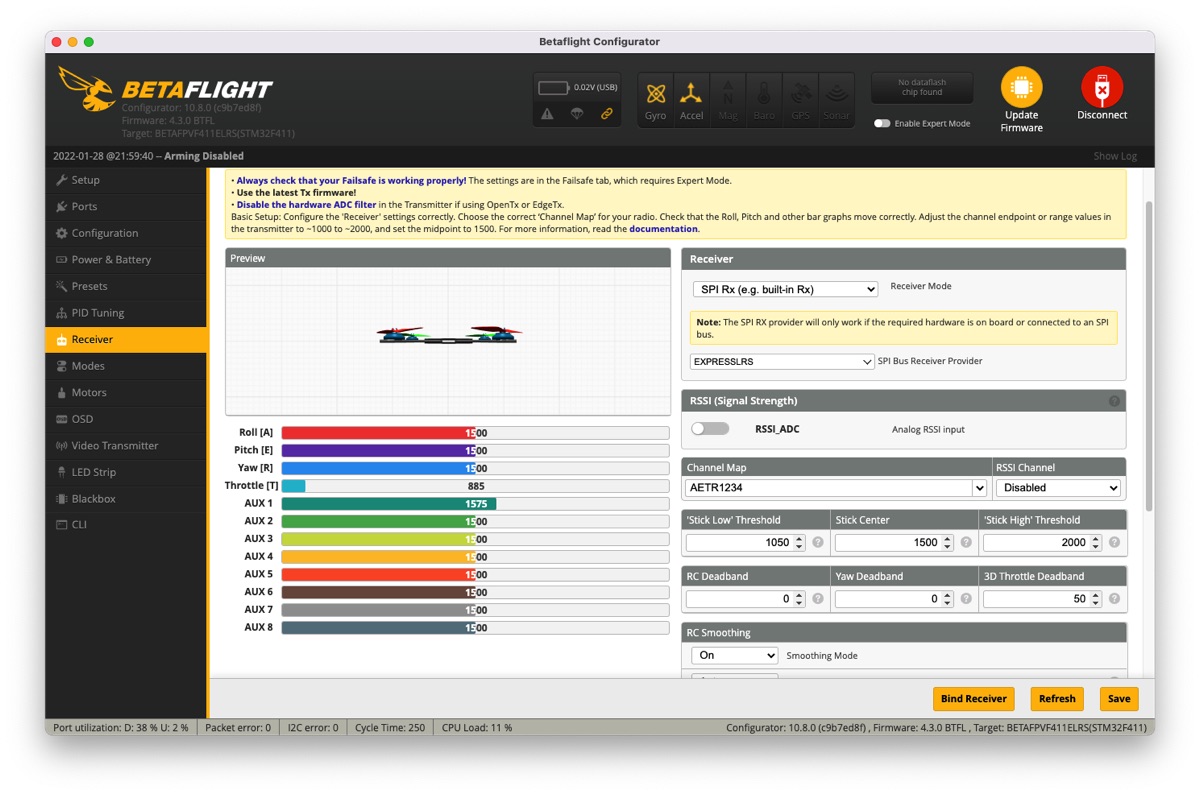Image resolution: width=1200 pixels, height=795 pixels.
Task: Click the AUX 1 channel bar
Action: 475,504
